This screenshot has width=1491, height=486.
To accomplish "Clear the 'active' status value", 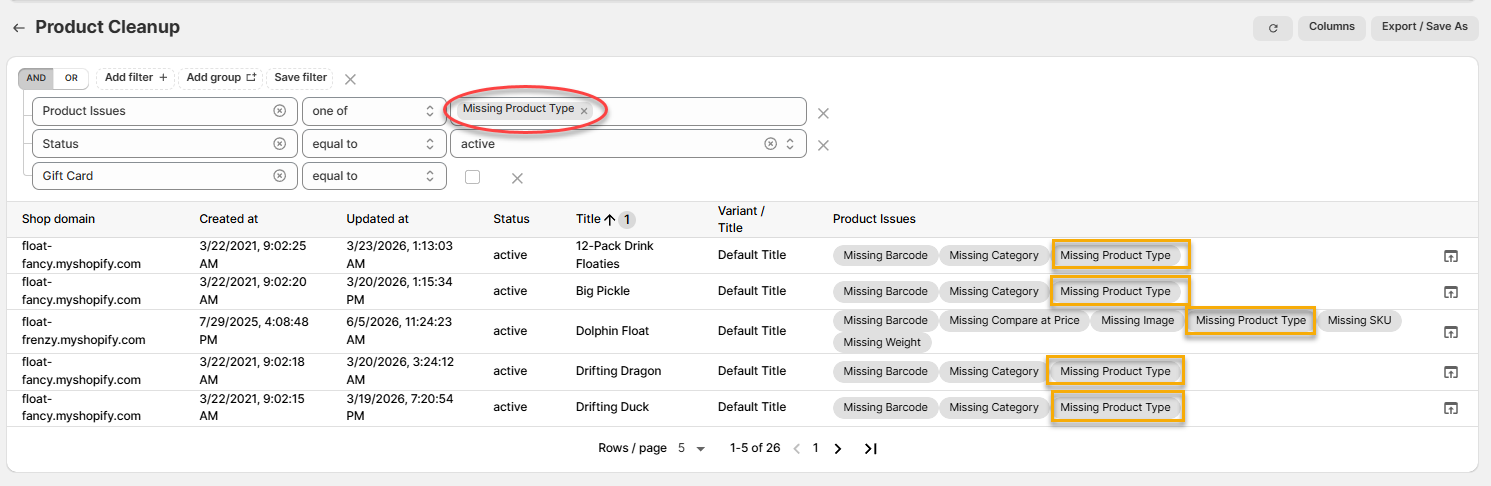I will pyautogui.click(x=770, y=144).
